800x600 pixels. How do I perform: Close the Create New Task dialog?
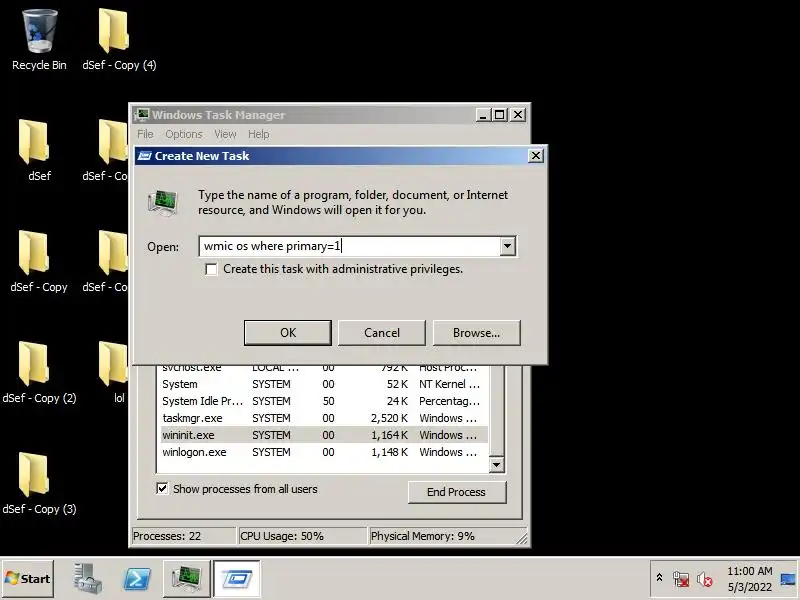[536, 156]
